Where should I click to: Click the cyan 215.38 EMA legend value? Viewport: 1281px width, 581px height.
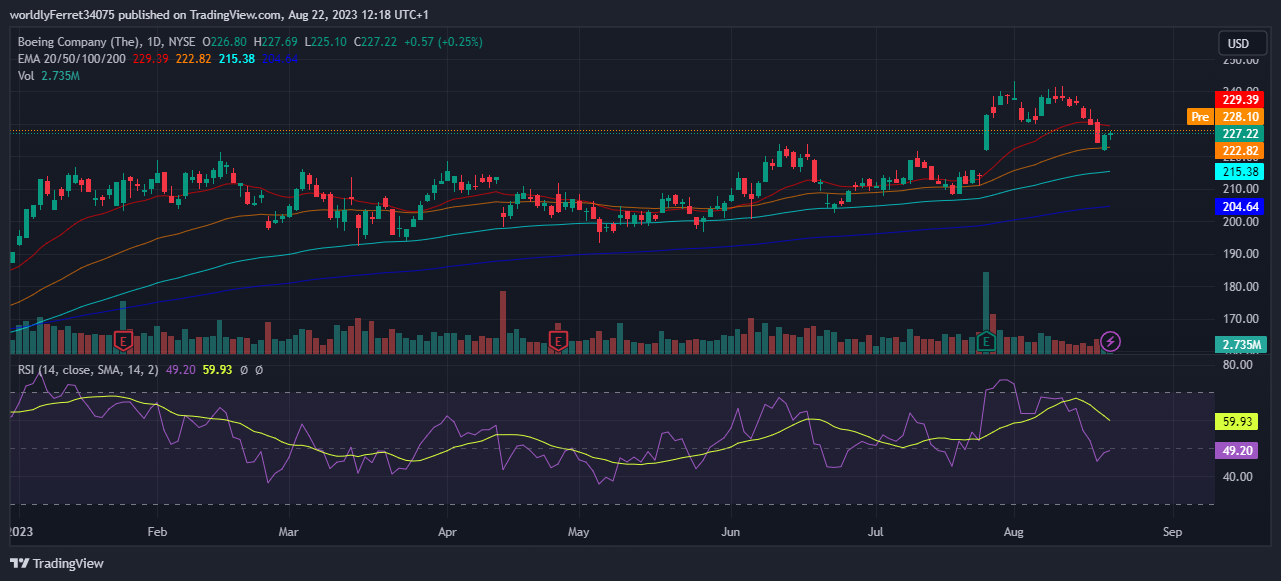tap(236, 59)
